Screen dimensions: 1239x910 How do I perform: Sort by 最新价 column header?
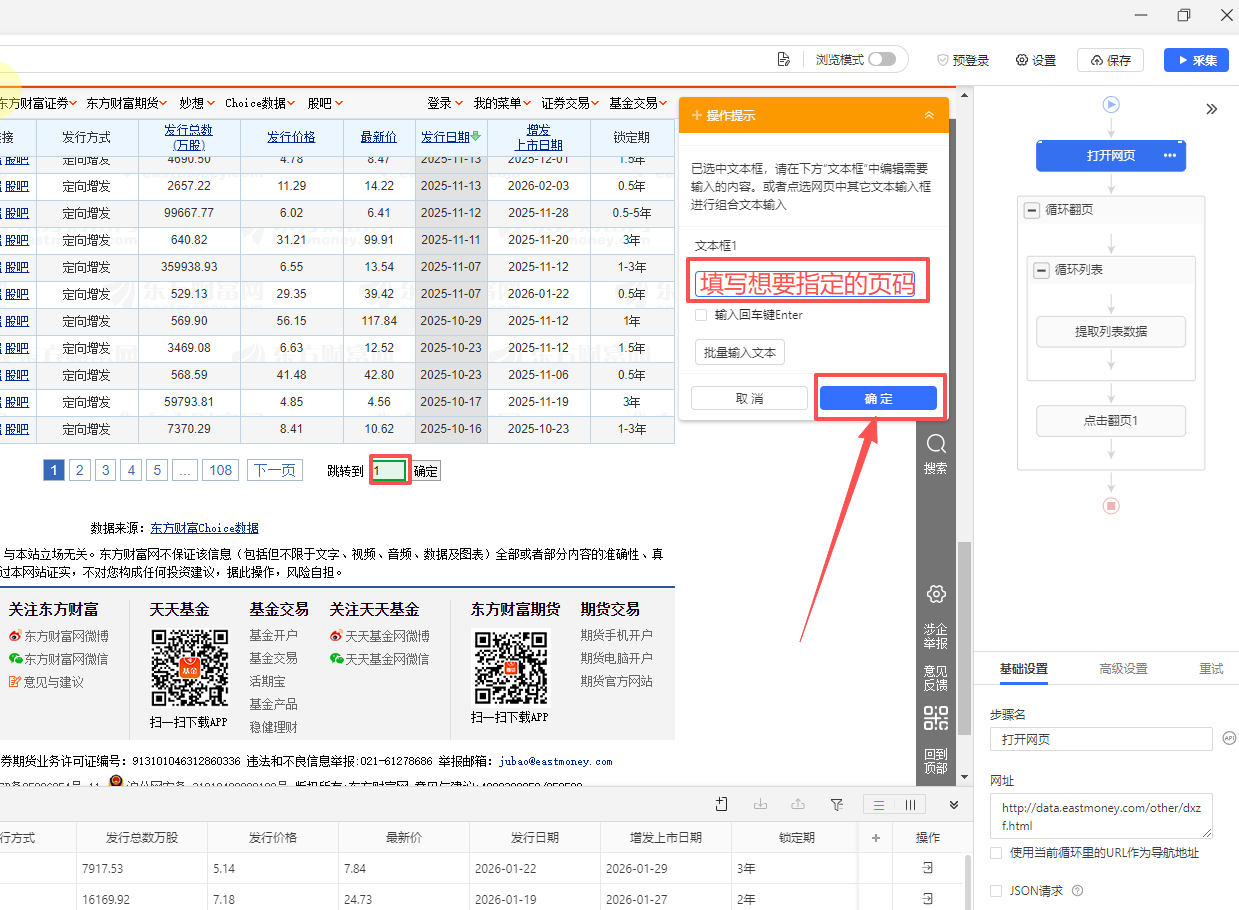379,137
